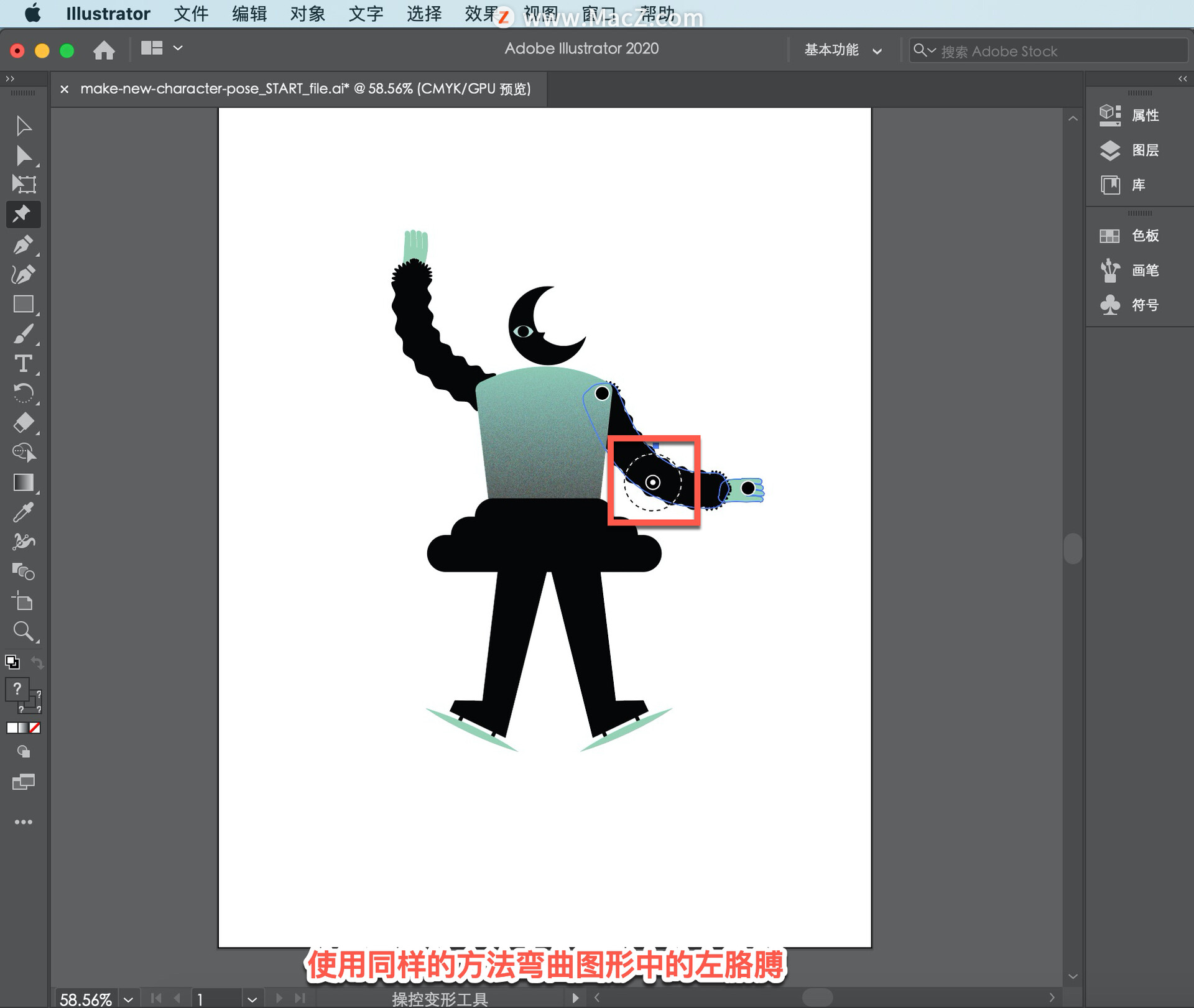The image size is (1194, 1008).
Task: Expand Arrange Documents dropdown arrow
Action: pyautogui.click(x=178, y=48)
